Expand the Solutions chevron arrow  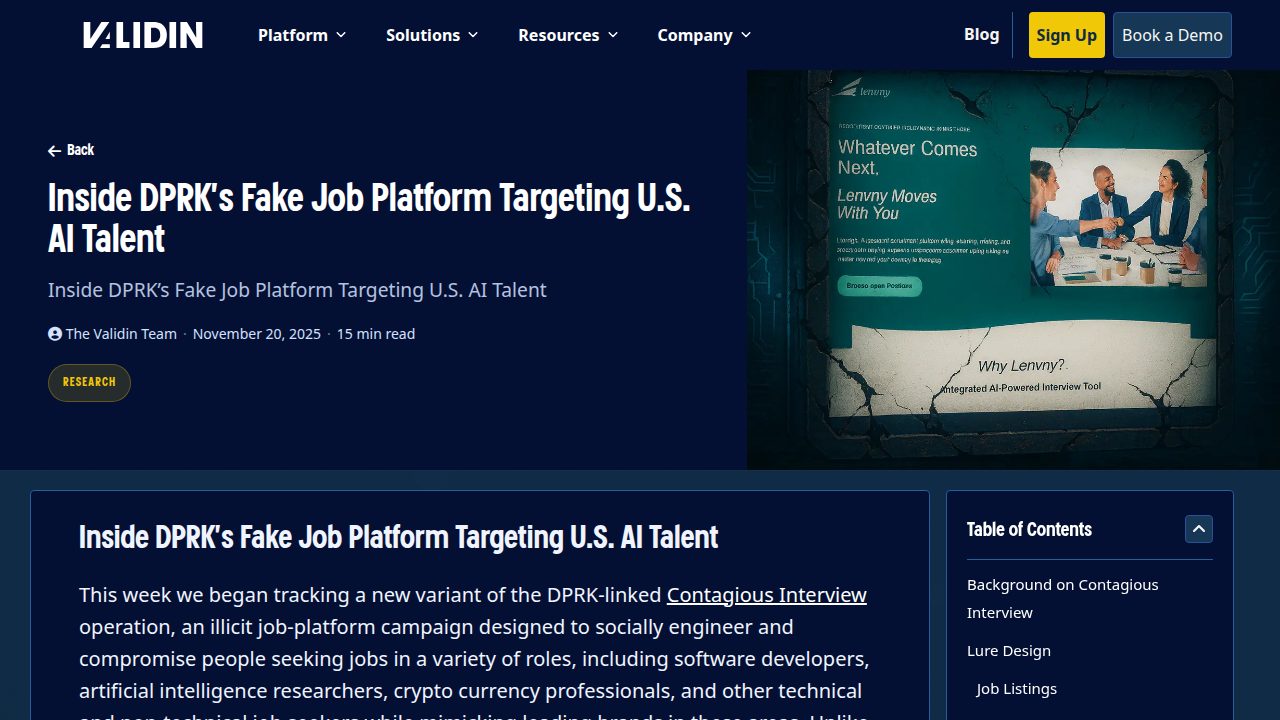(x=472, y=35)
